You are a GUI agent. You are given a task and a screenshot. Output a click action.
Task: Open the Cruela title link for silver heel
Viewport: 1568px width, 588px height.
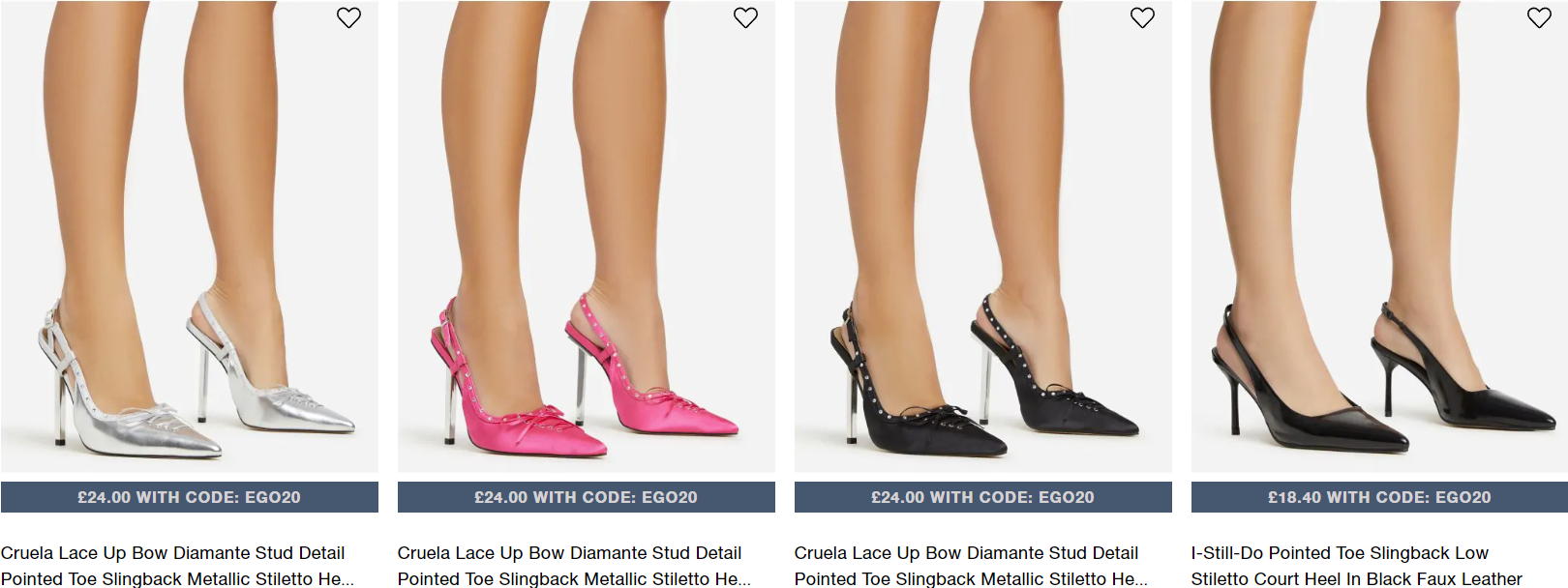pos(177,566)
